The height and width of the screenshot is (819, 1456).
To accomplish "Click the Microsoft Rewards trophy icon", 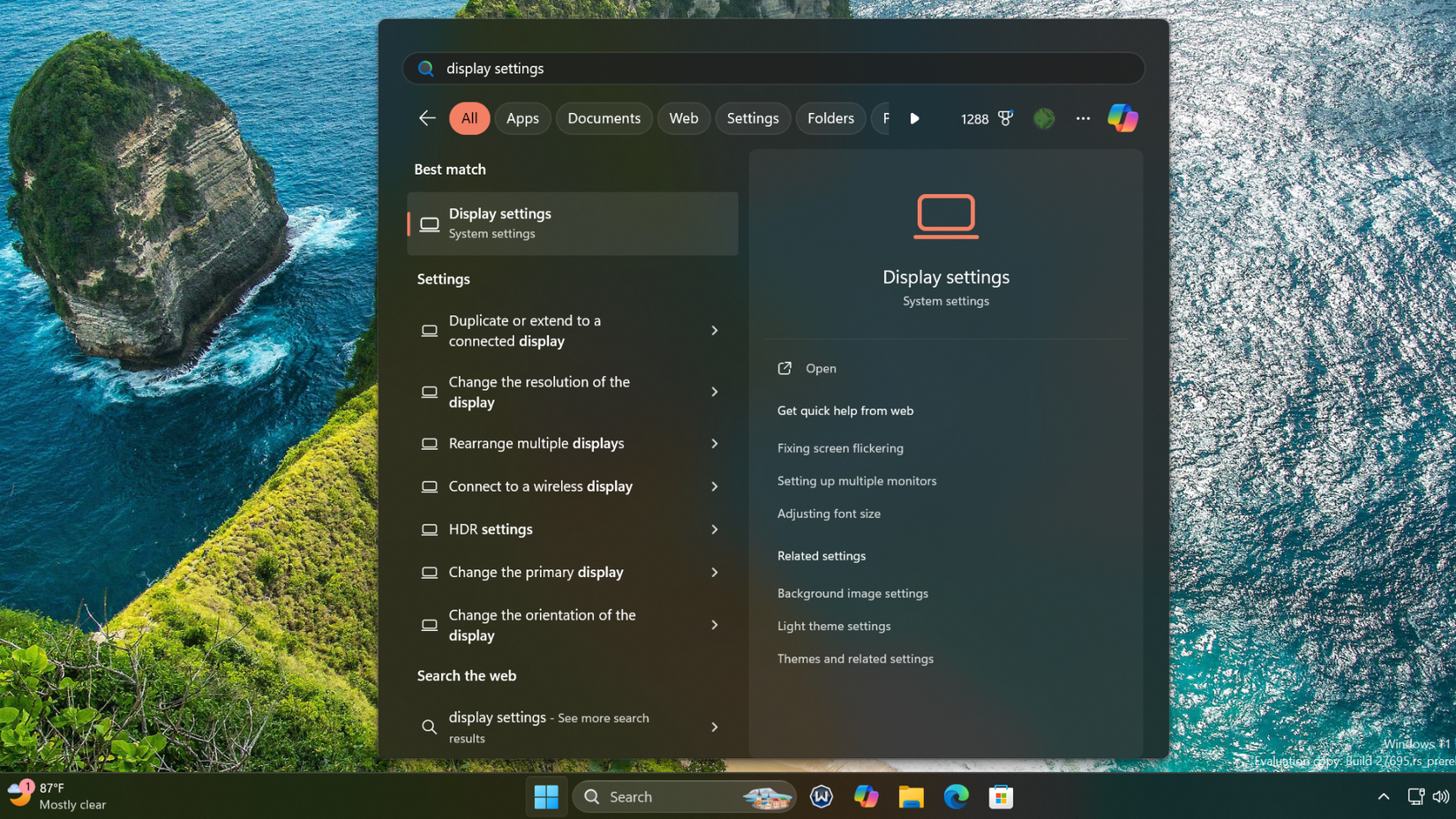I will tap(1007, 117).
